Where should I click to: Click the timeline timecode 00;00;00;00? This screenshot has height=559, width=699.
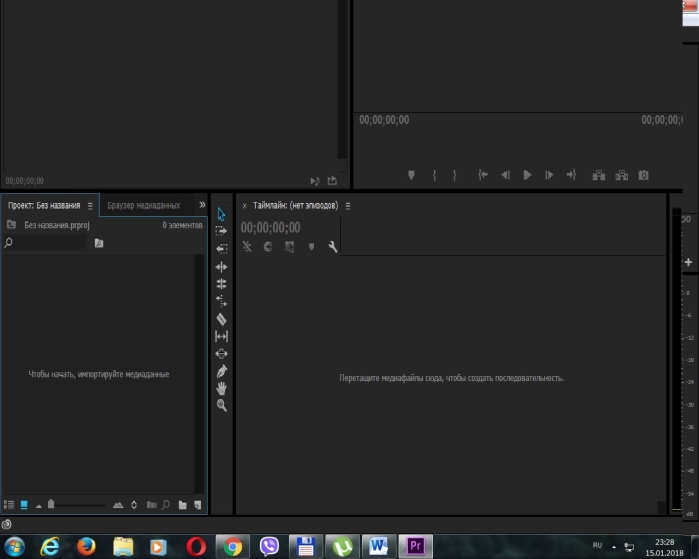[x=271, y=228]
